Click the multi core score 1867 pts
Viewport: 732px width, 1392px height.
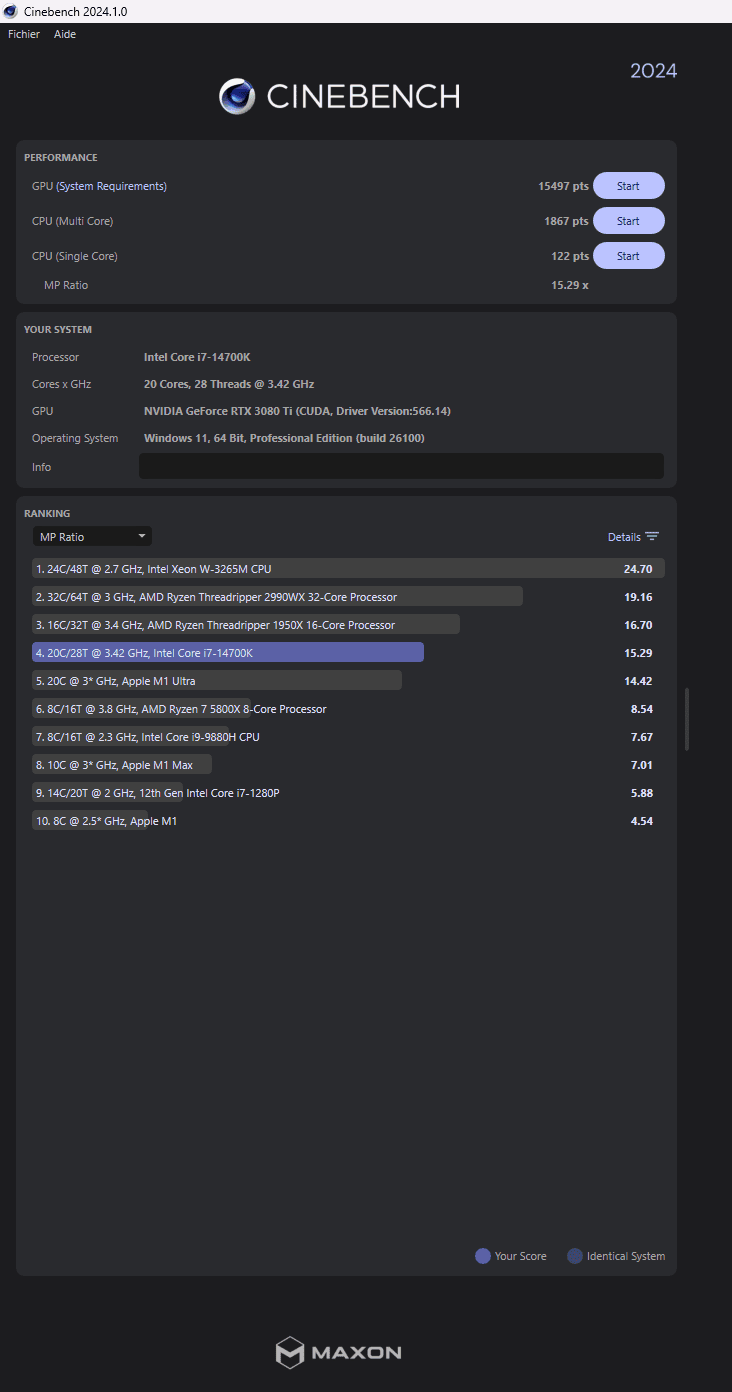(566, 221)
